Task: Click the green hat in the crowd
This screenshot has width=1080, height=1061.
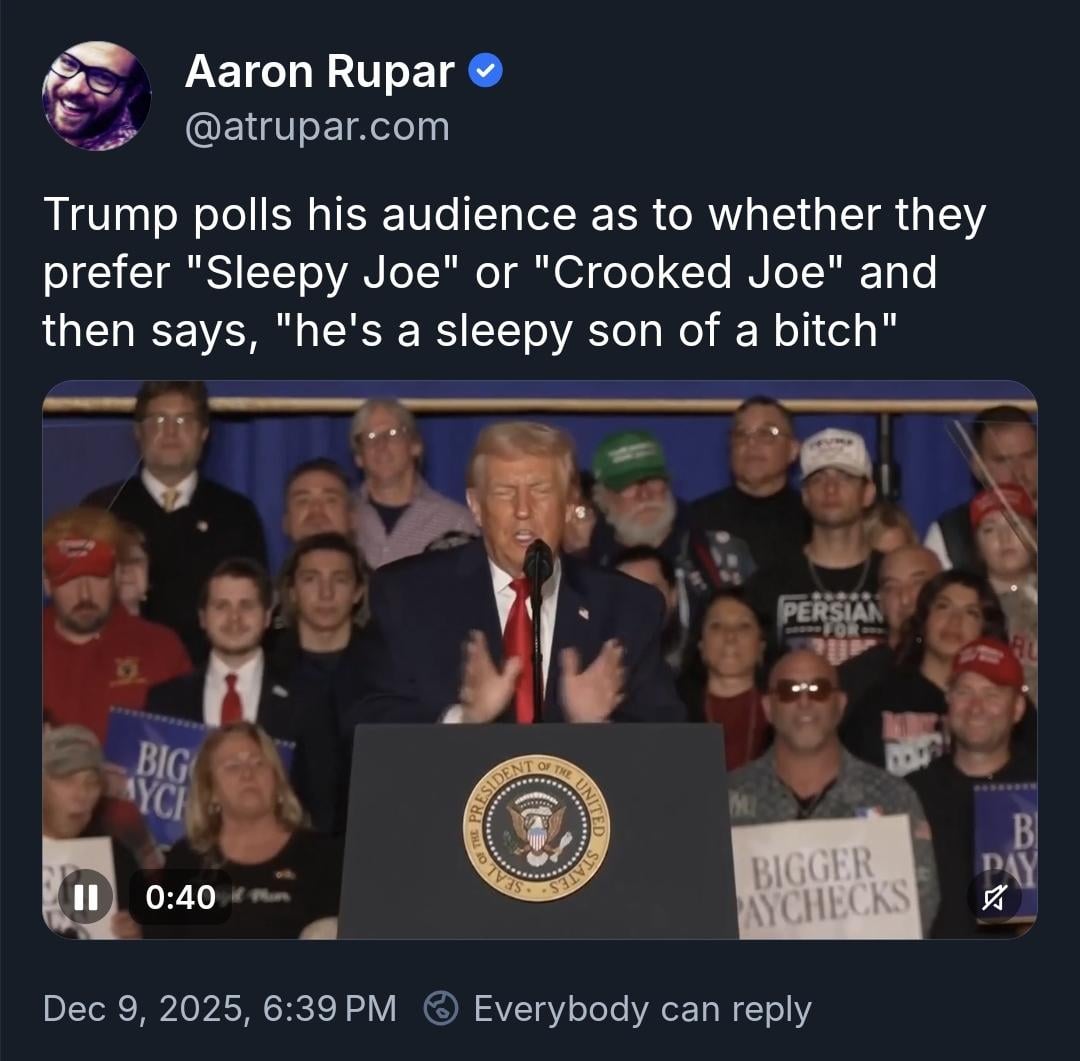Action: pyautogui.click(x=627, y=459)
